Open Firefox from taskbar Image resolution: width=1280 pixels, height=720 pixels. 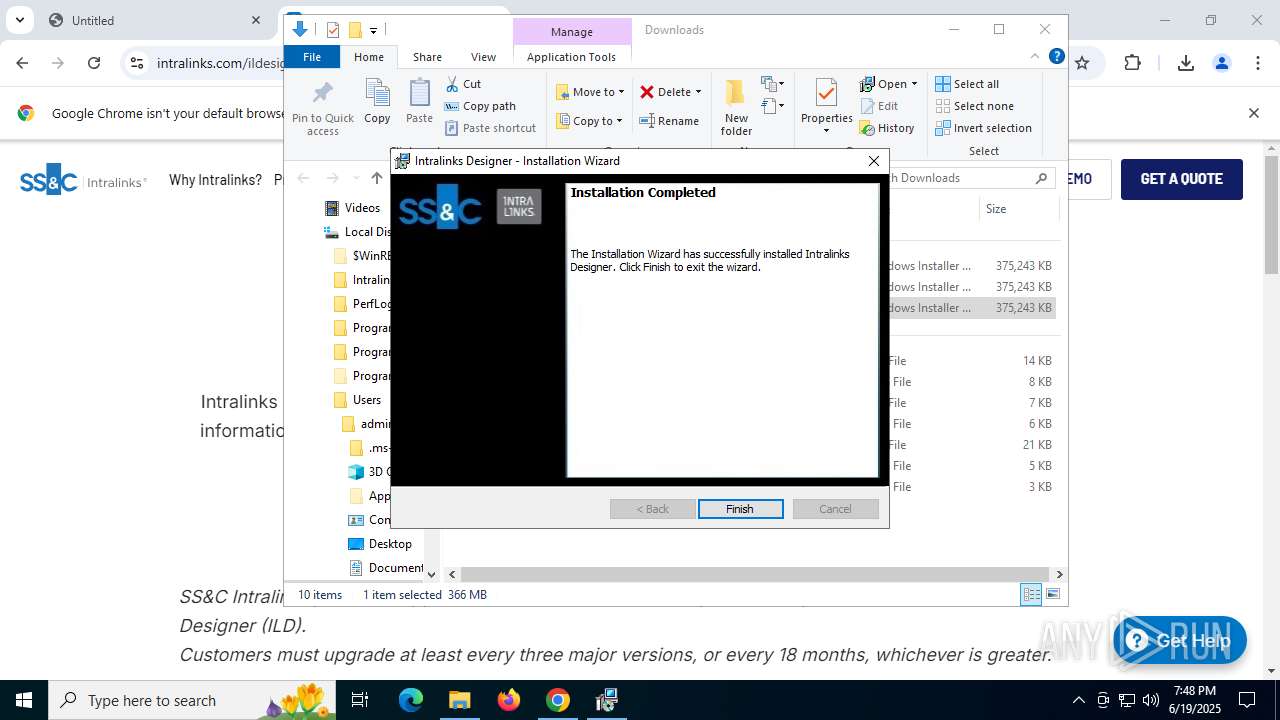(509, 700)
